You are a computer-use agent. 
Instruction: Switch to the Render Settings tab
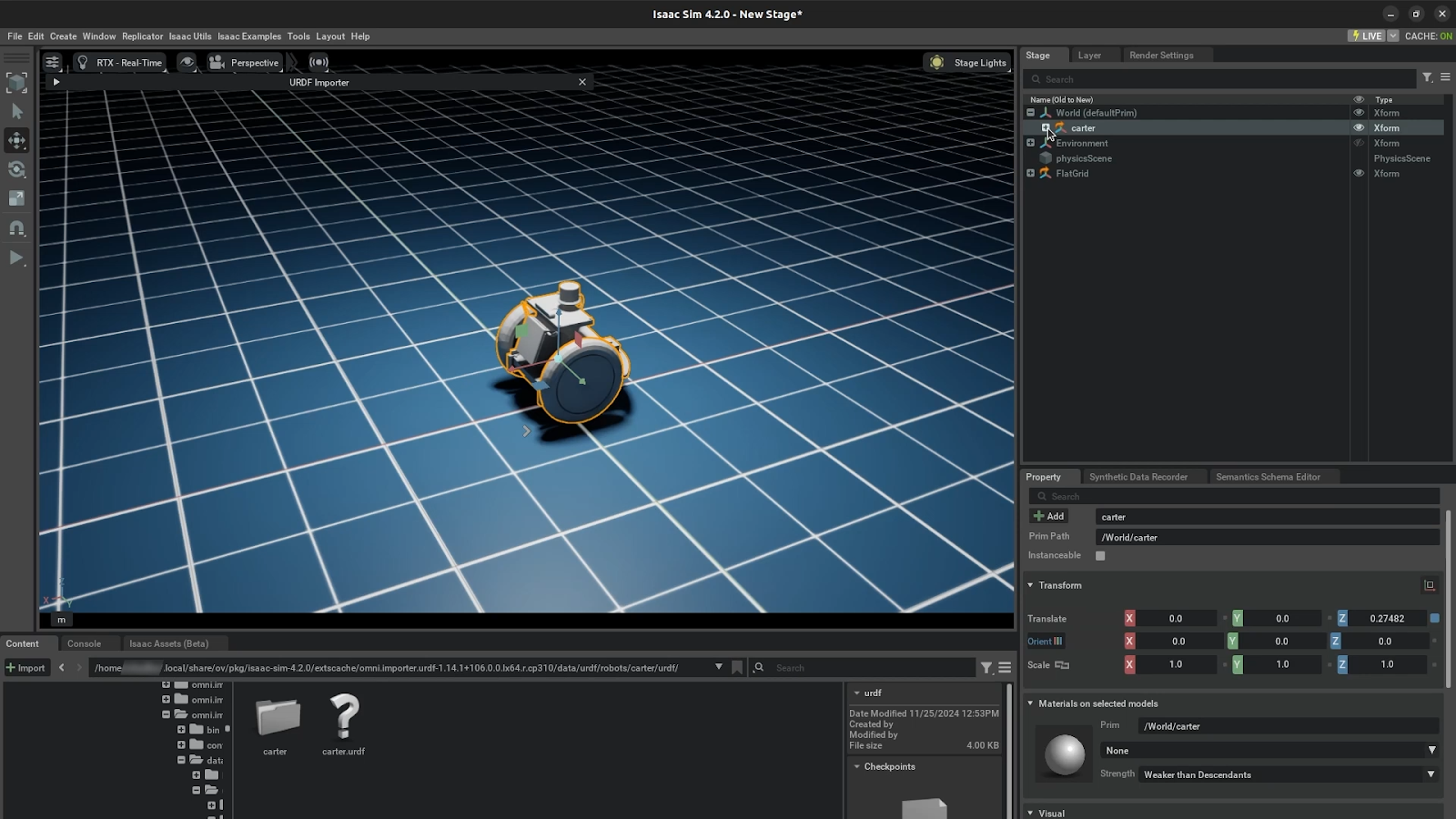[x=1161, y=56]
